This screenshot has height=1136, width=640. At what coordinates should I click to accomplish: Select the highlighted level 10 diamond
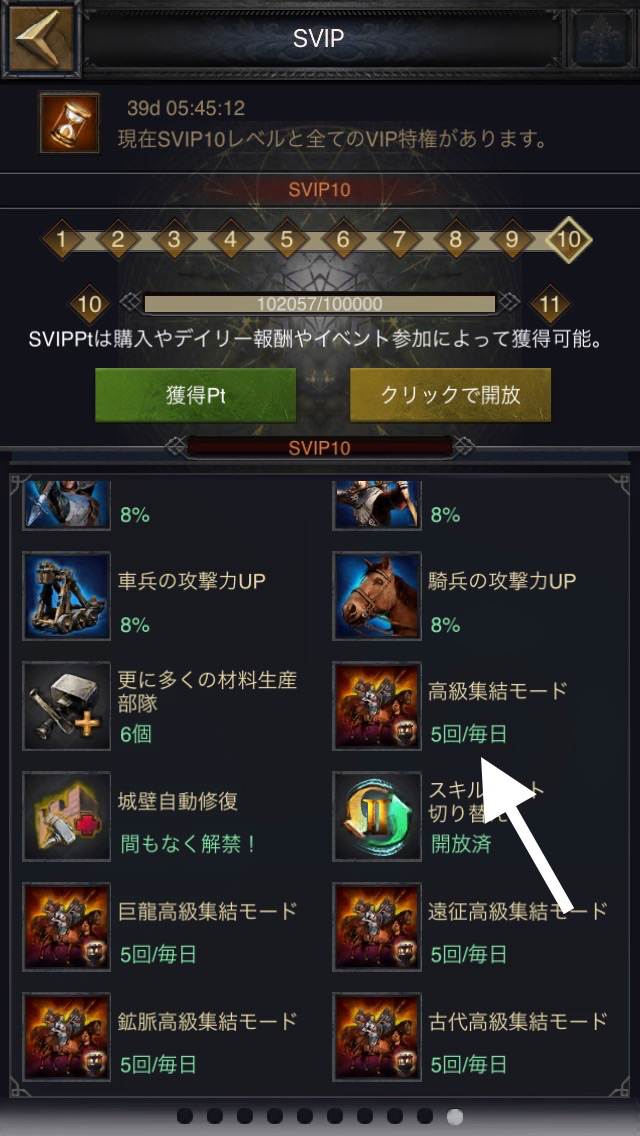coord(569,239)
